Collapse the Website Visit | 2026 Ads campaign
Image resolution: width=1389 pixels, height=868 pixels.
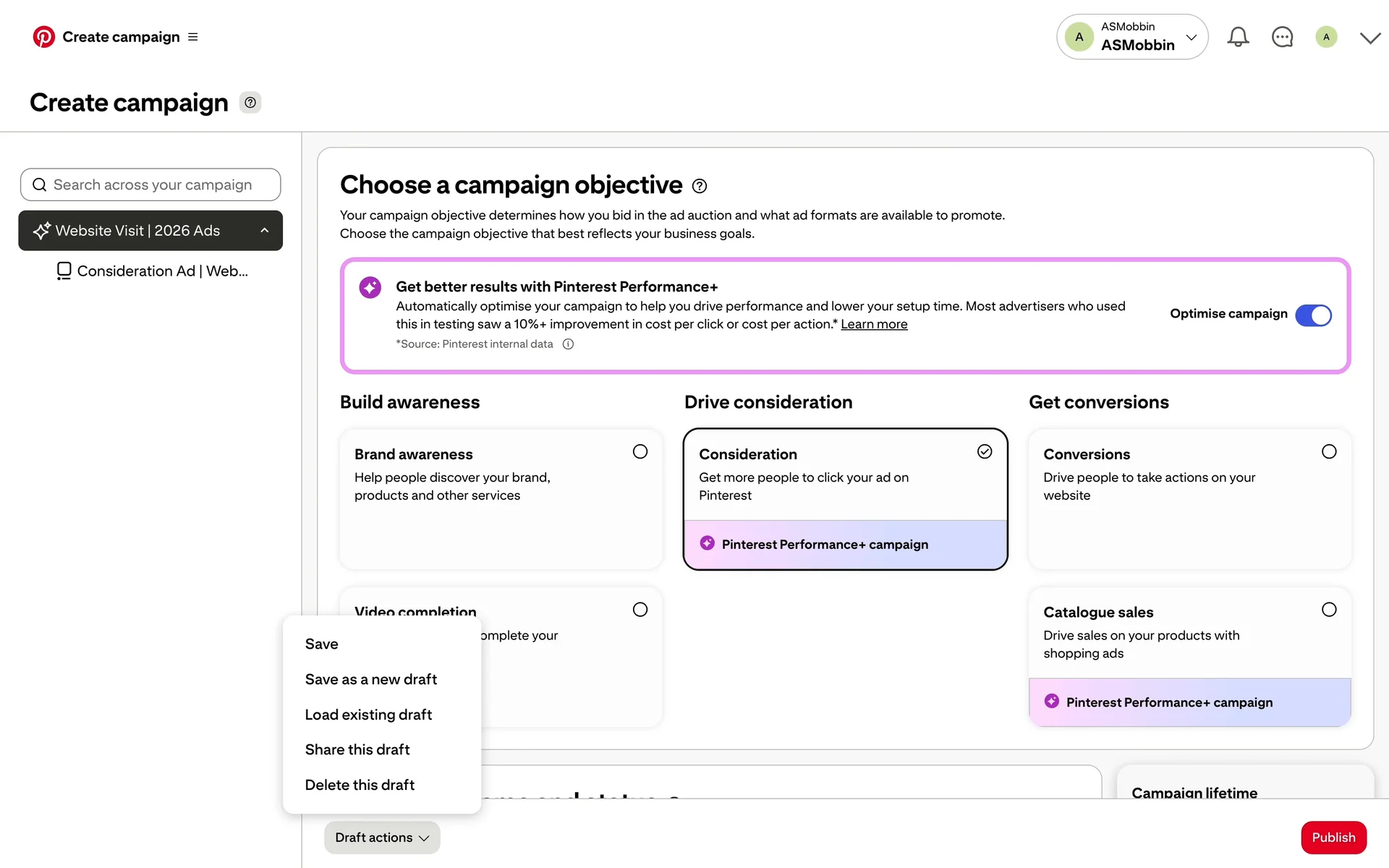(265, 231)
